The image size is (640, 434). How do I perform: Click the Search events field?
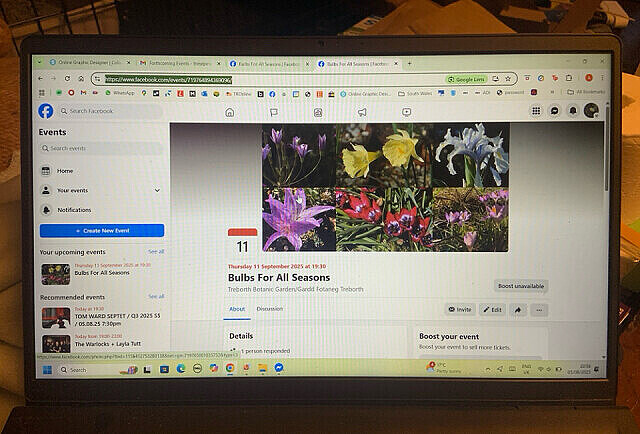point(101,148)
